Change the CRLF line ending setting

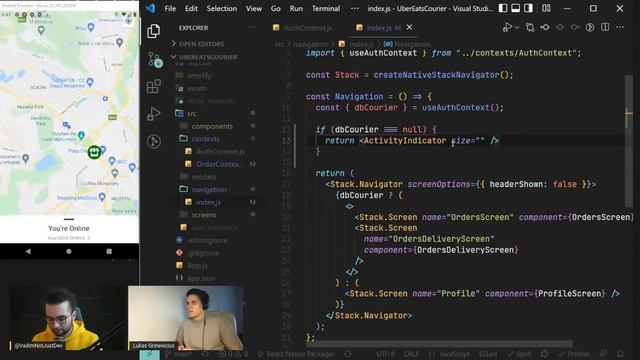(x=411, y=354)
